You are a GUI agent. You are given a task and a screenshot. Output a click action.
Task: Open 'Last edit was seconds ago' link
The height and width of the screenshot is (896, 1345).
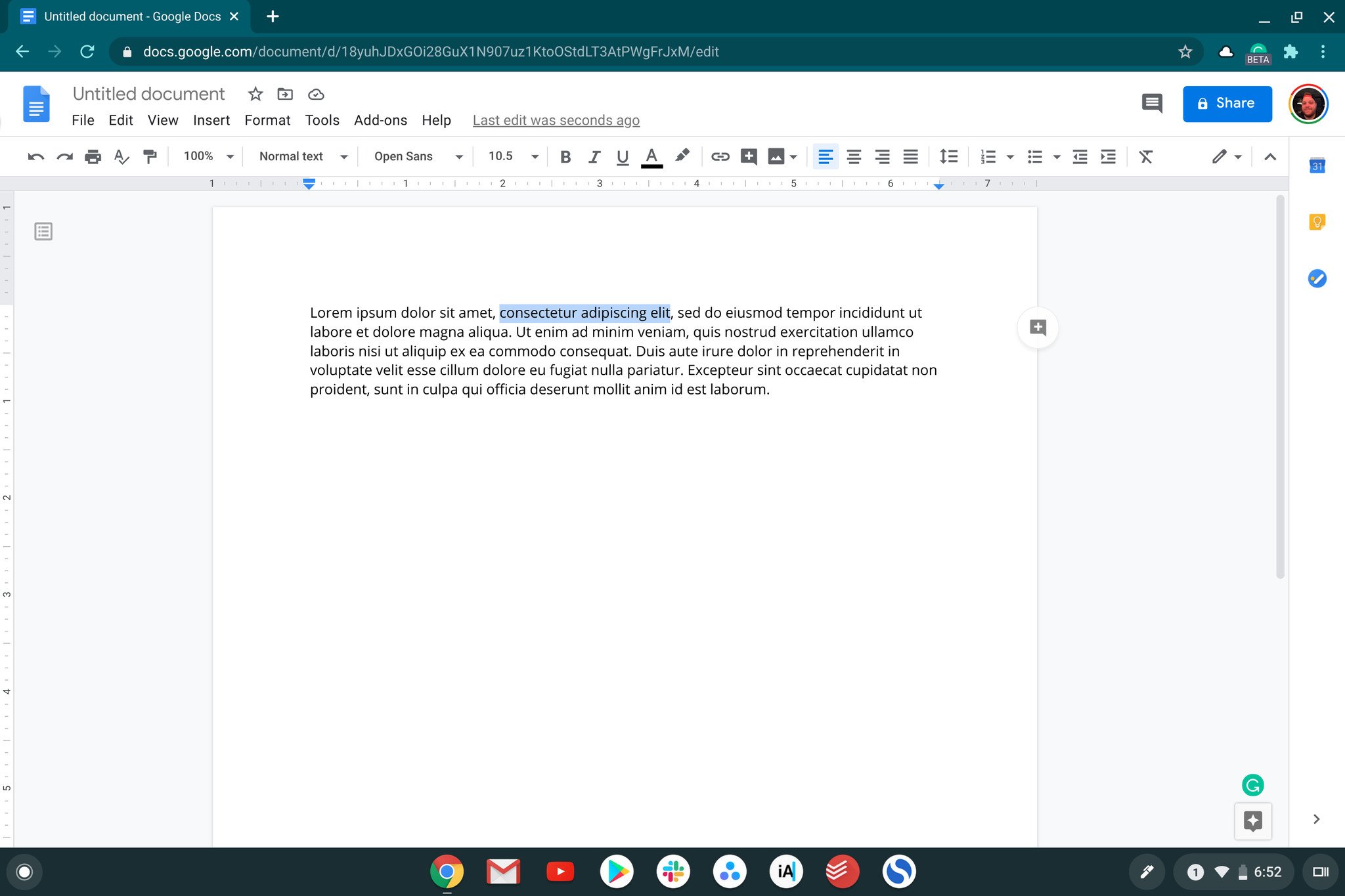click(556, 120)
